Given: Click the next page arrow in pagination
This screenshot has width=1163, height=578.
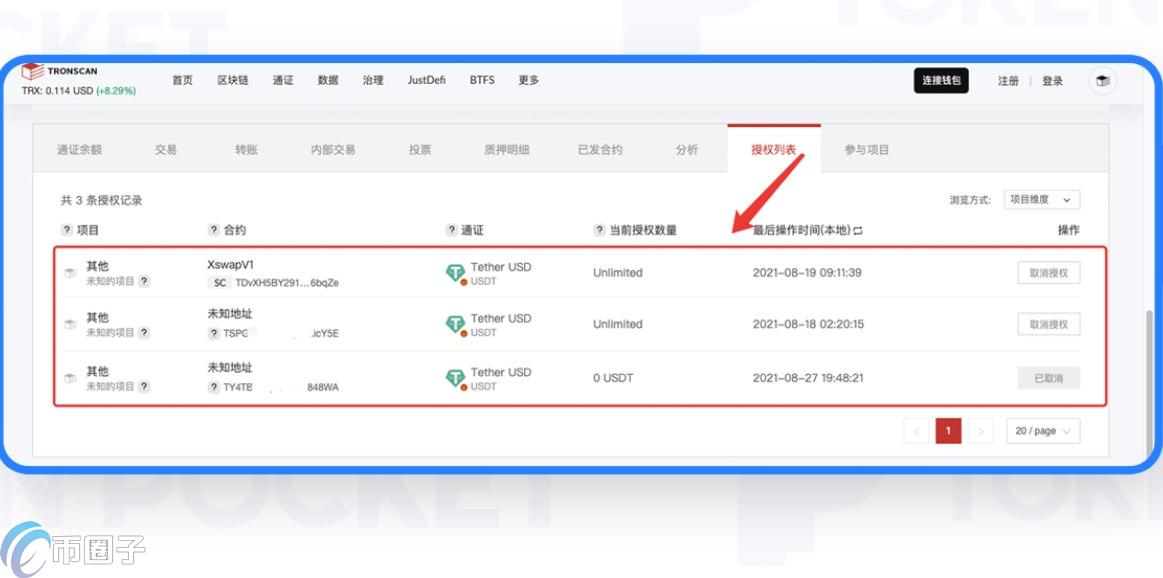Looking at the screenshot, I should click(980, 430).
